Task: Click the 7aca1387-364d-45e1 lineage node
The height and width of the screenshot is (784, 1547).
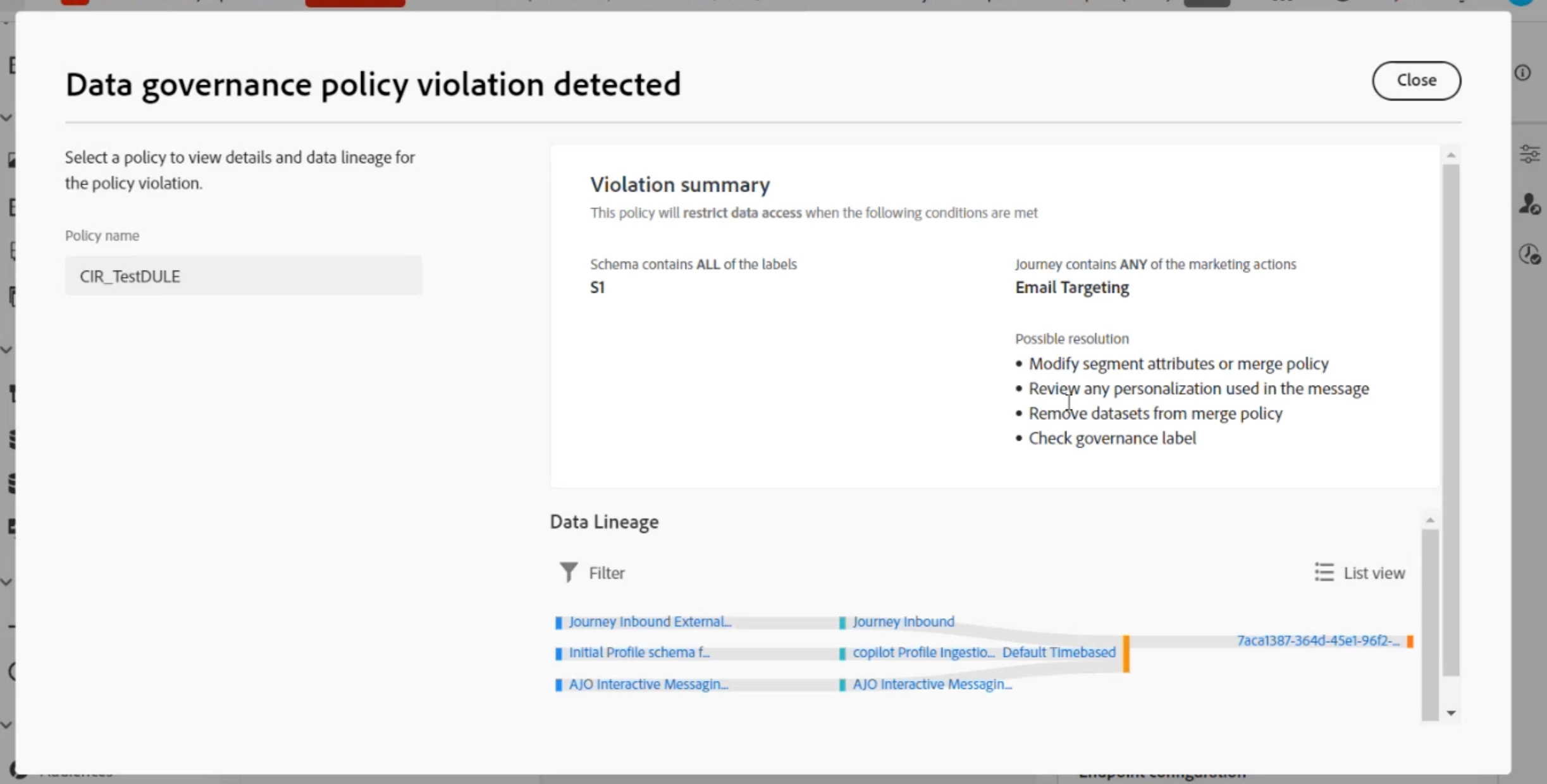Action: tap(1317, 640)
